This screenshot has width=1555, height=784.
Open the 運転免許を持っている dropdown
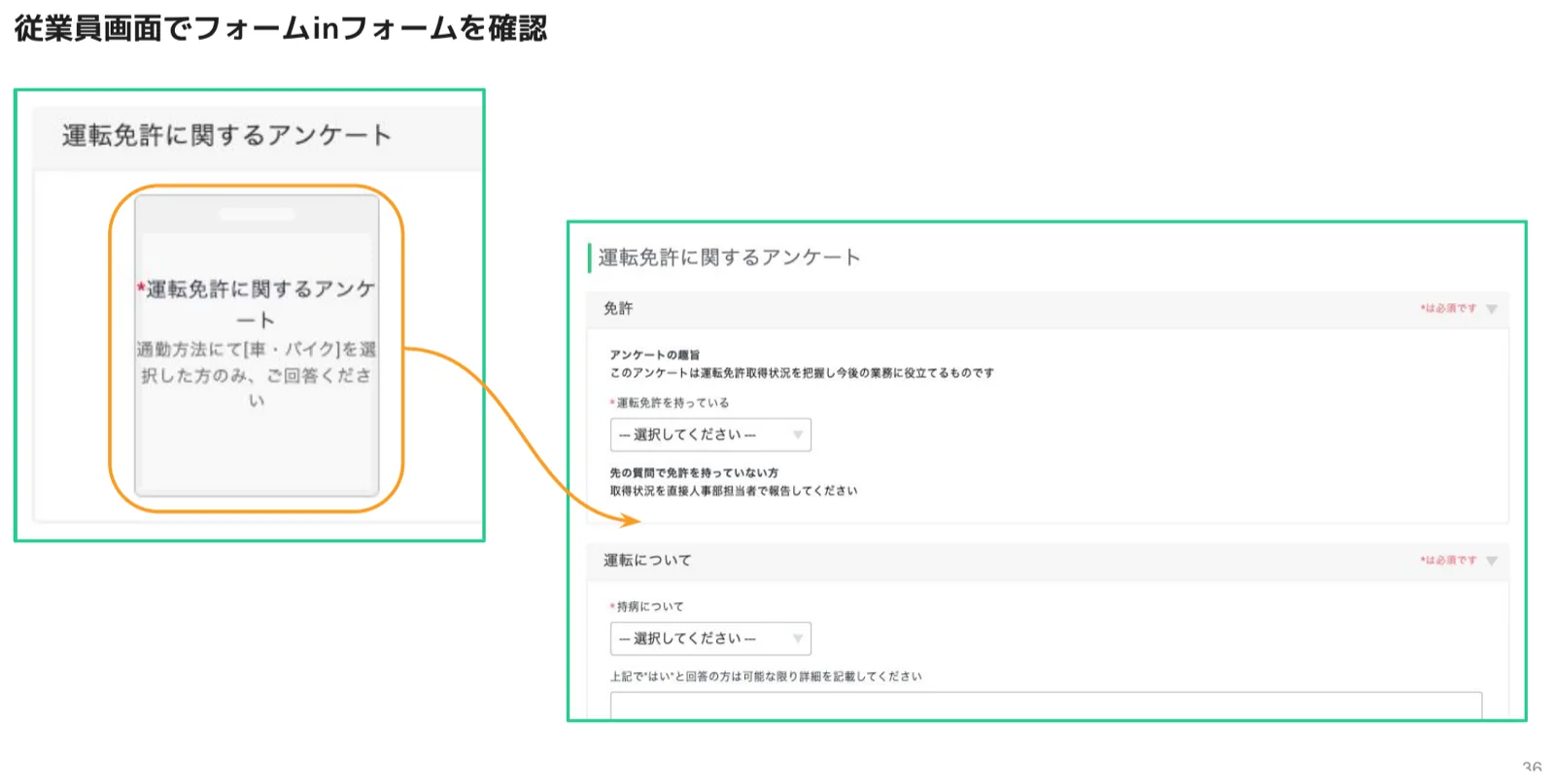click(710, 434)
